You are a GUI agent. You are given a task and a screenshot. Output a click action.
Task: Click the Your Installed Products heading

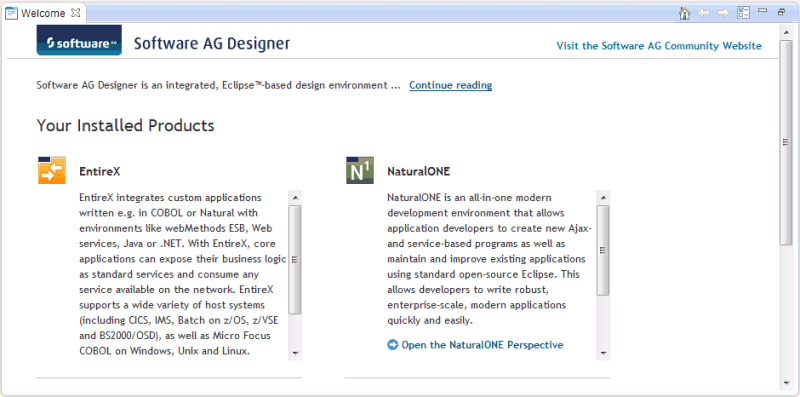126,126
